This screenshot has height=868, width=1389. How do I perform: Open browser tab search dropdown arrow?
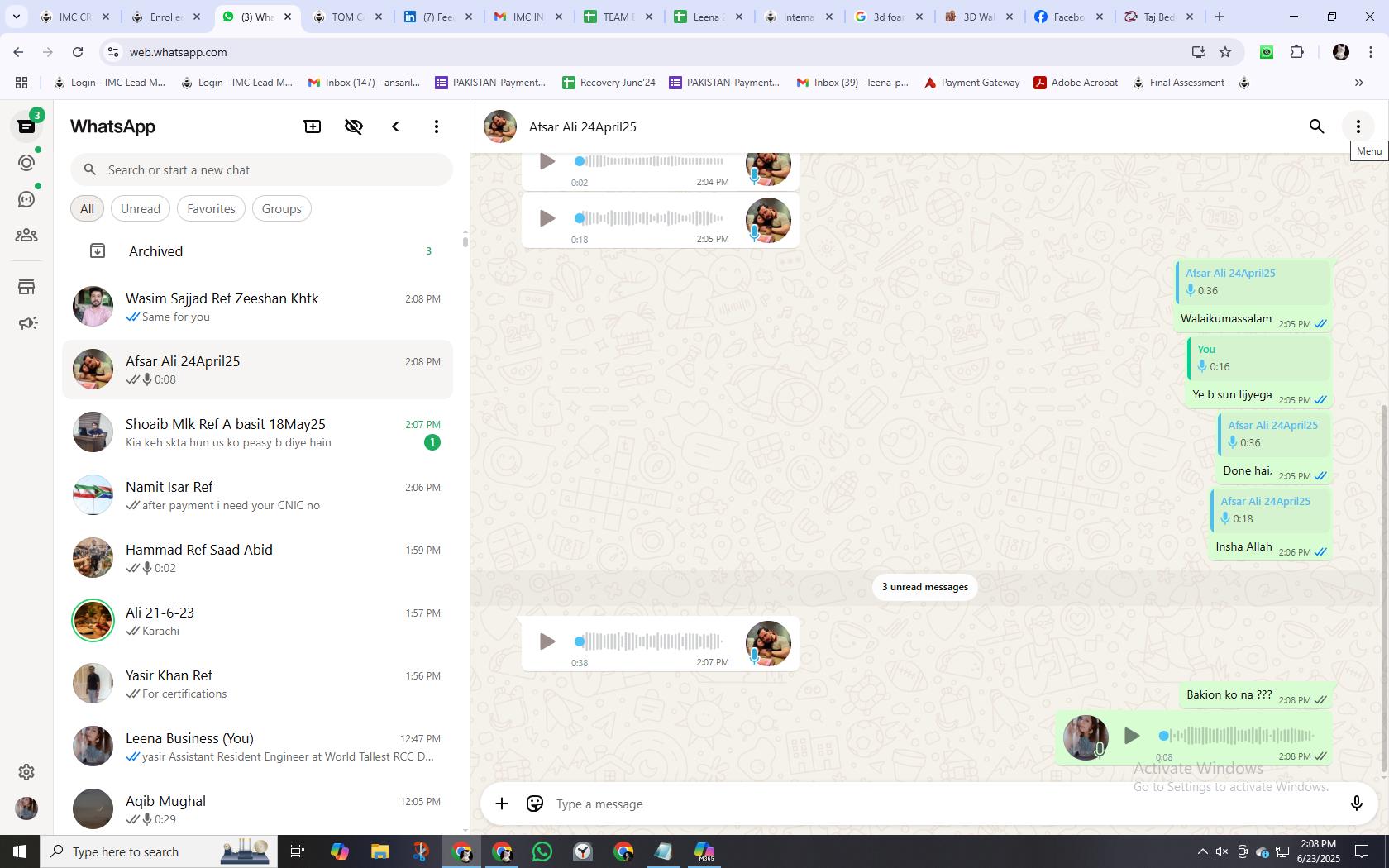click(x=16, y=17)
